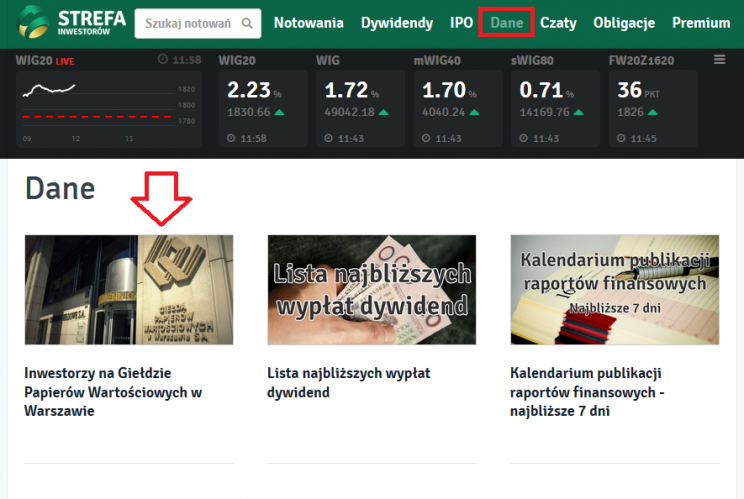Open the Notowania menu item
The width and height of the screenshot is (744, 499).
coord(308,23)
